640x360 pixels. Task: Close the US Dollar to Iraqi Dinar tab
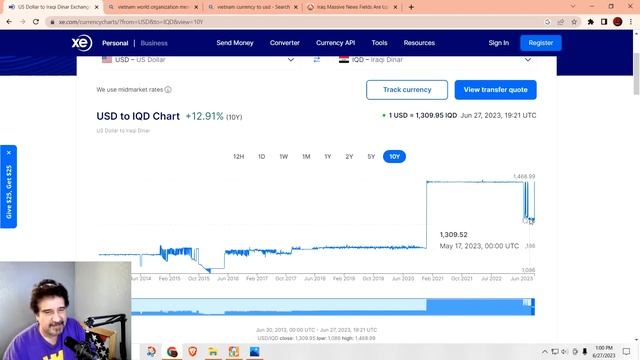click(97, 7)
